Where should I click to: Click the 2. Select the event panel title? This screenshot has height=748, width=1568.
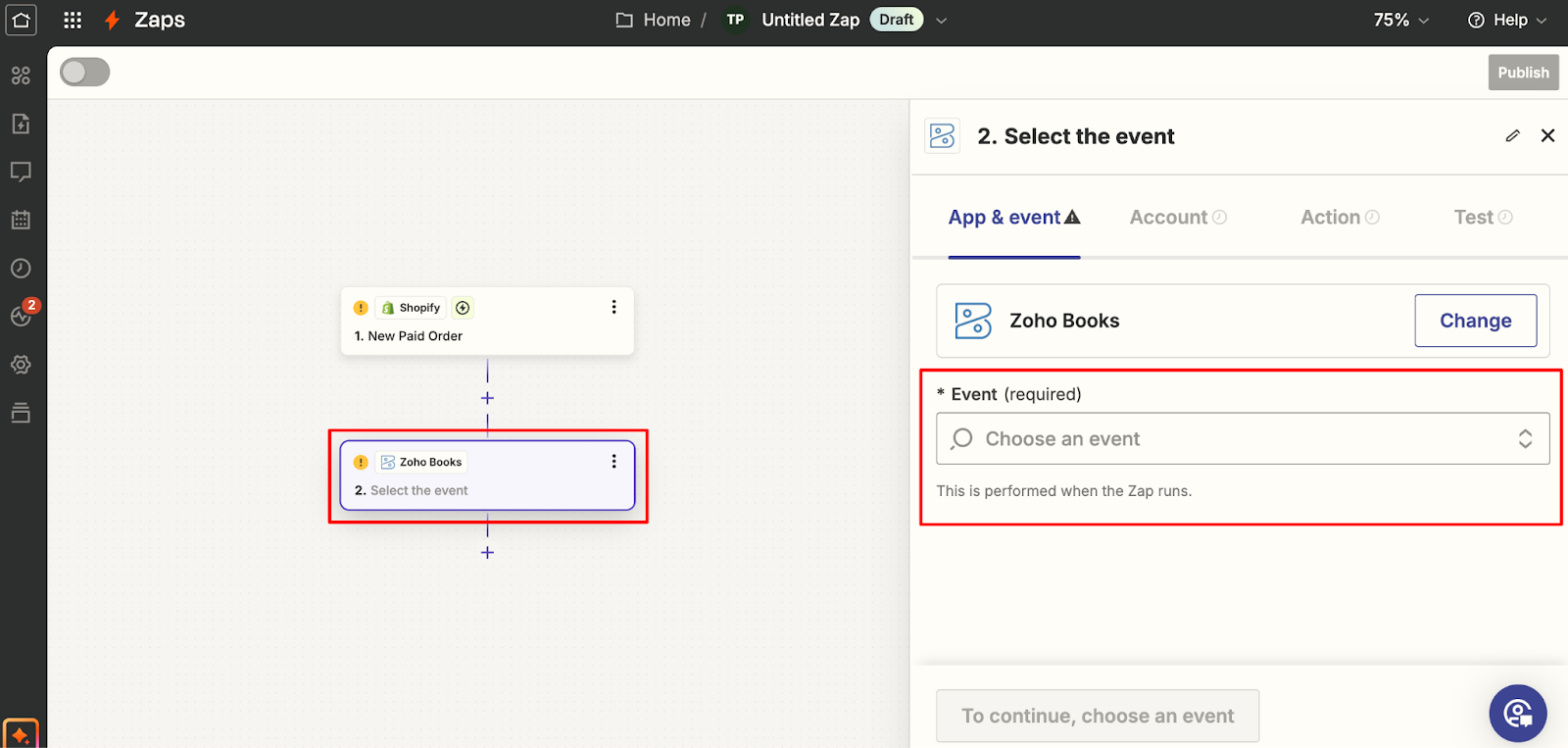[x=1076, y=136]
